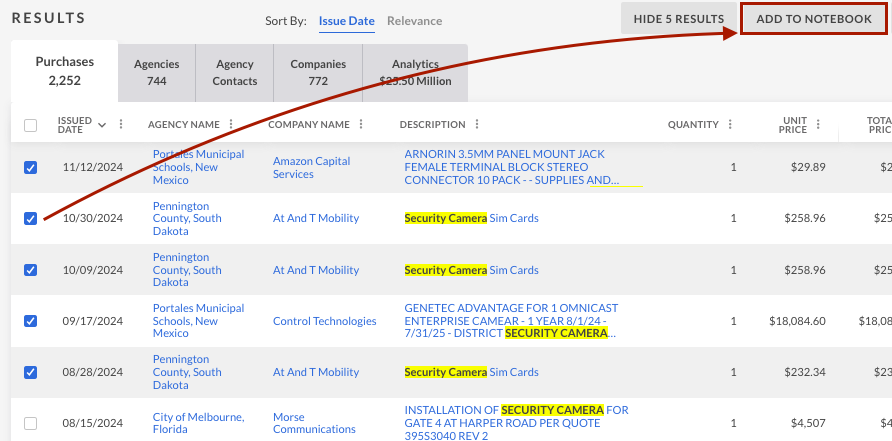
Task: Open Unit Price column options menu
Action: click(x=819, y=125)
